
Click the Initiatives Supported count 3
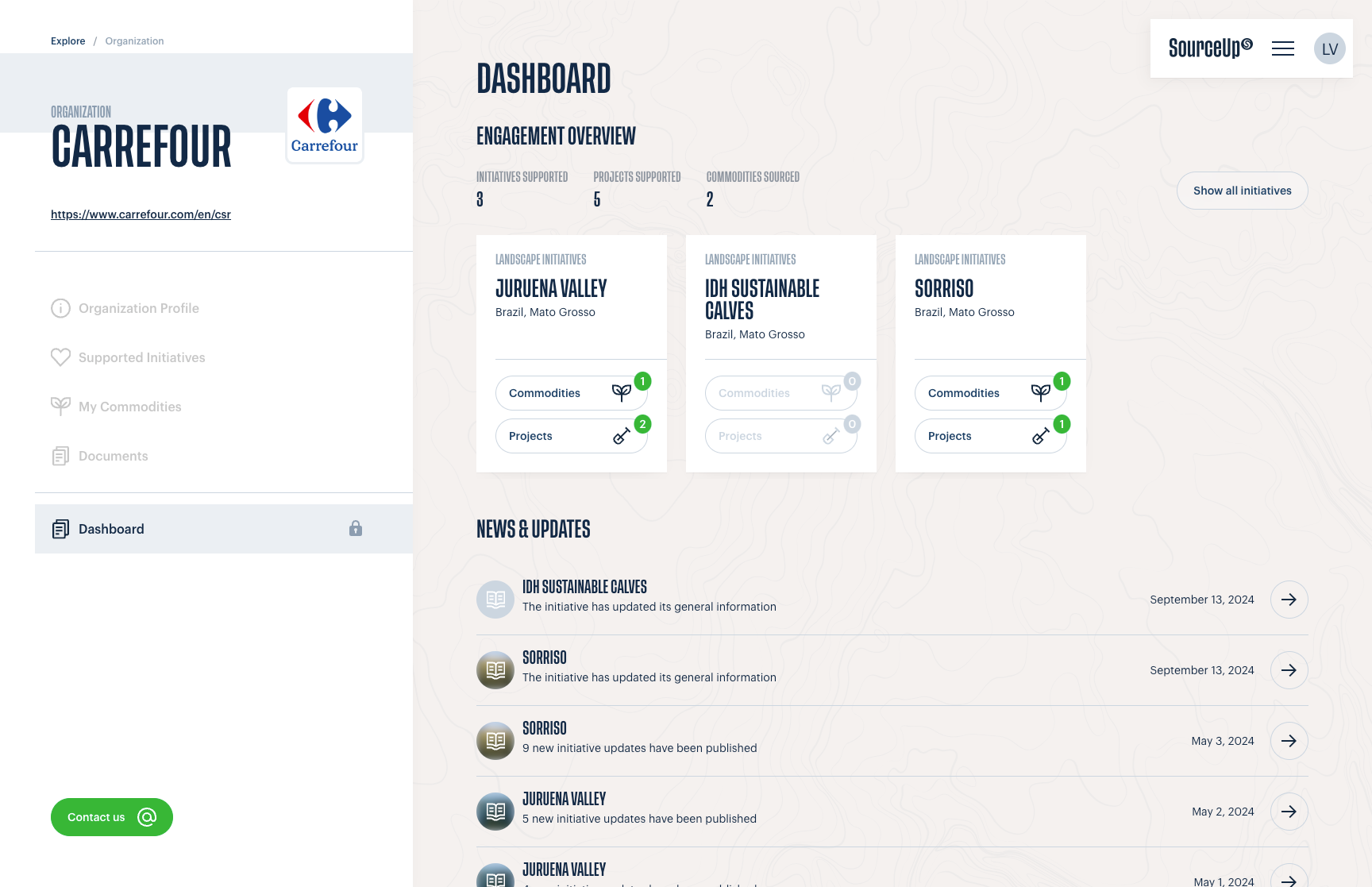click(x=480, y=199)
